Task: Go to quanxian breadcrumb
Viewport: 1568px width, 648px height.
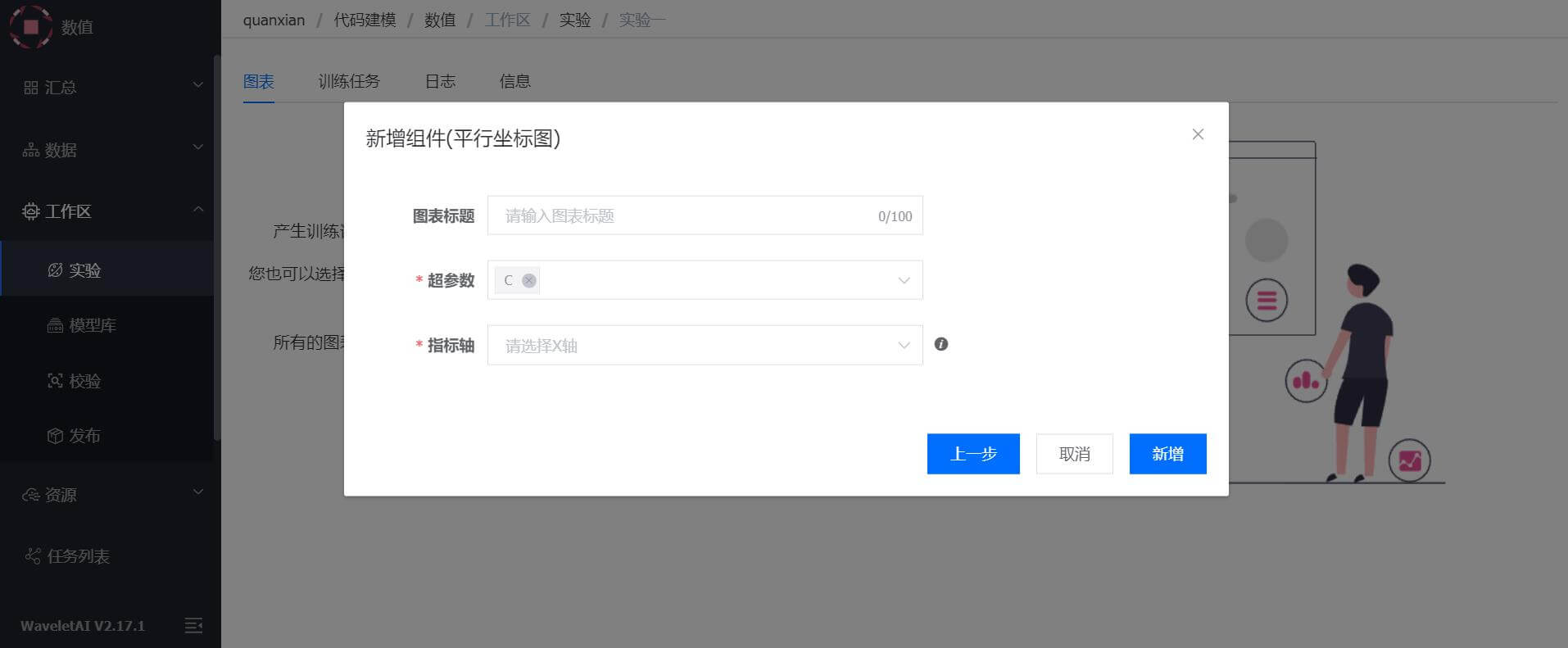Action: point(274,20)
